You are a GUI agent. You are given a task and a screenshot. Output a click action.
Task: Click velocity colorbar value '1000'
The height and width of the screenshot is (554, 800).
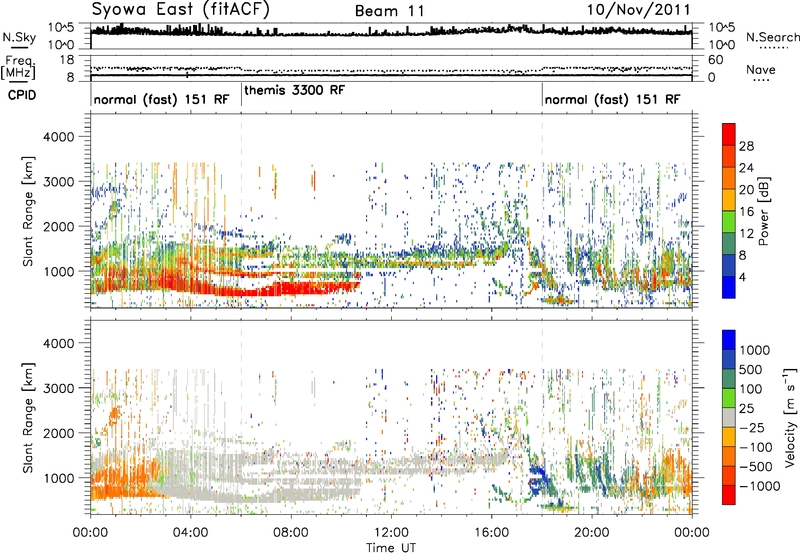[x=755, y=350]
